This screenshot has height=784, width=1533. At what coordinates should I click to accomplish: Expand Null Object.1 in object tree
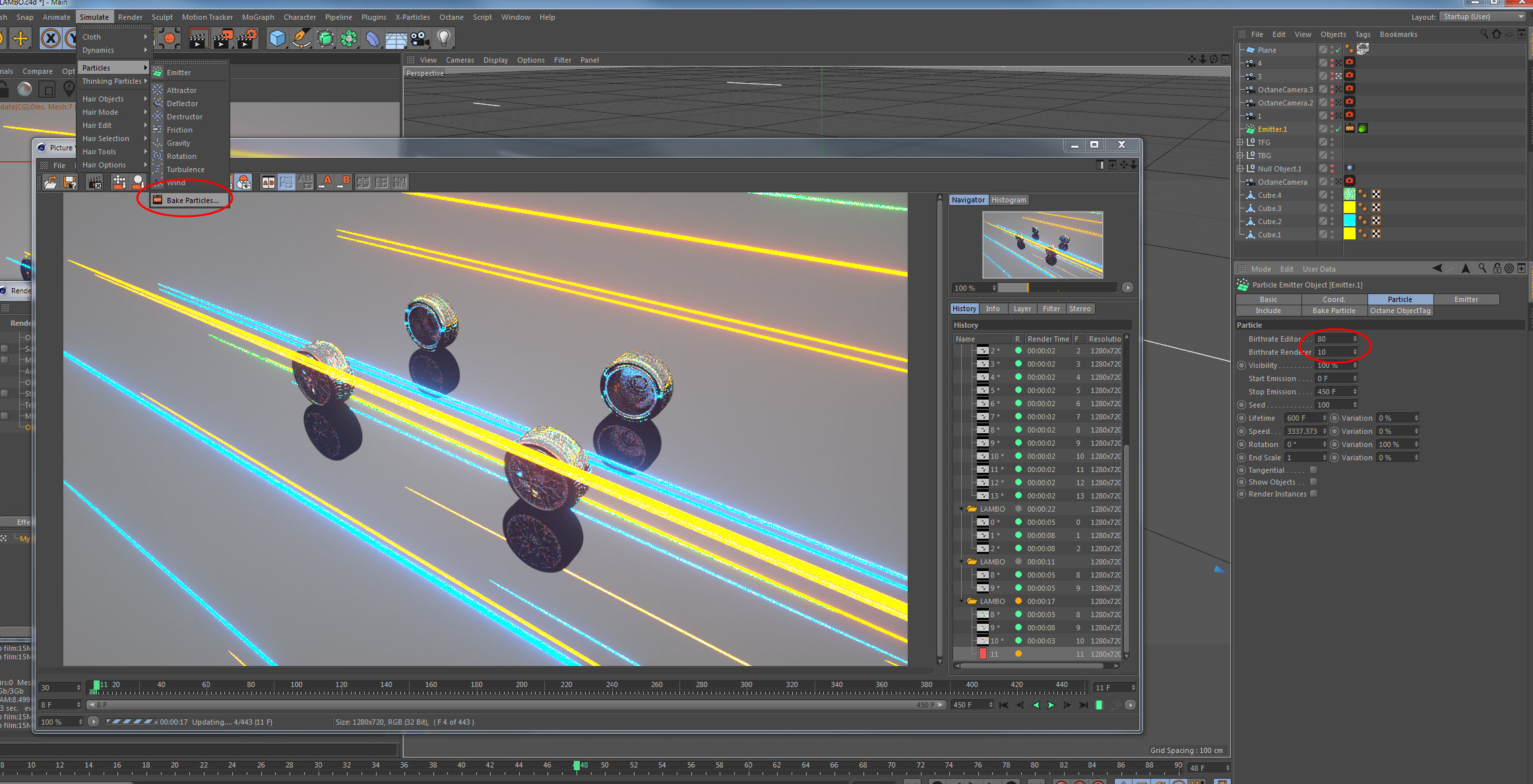point(1240,169)
